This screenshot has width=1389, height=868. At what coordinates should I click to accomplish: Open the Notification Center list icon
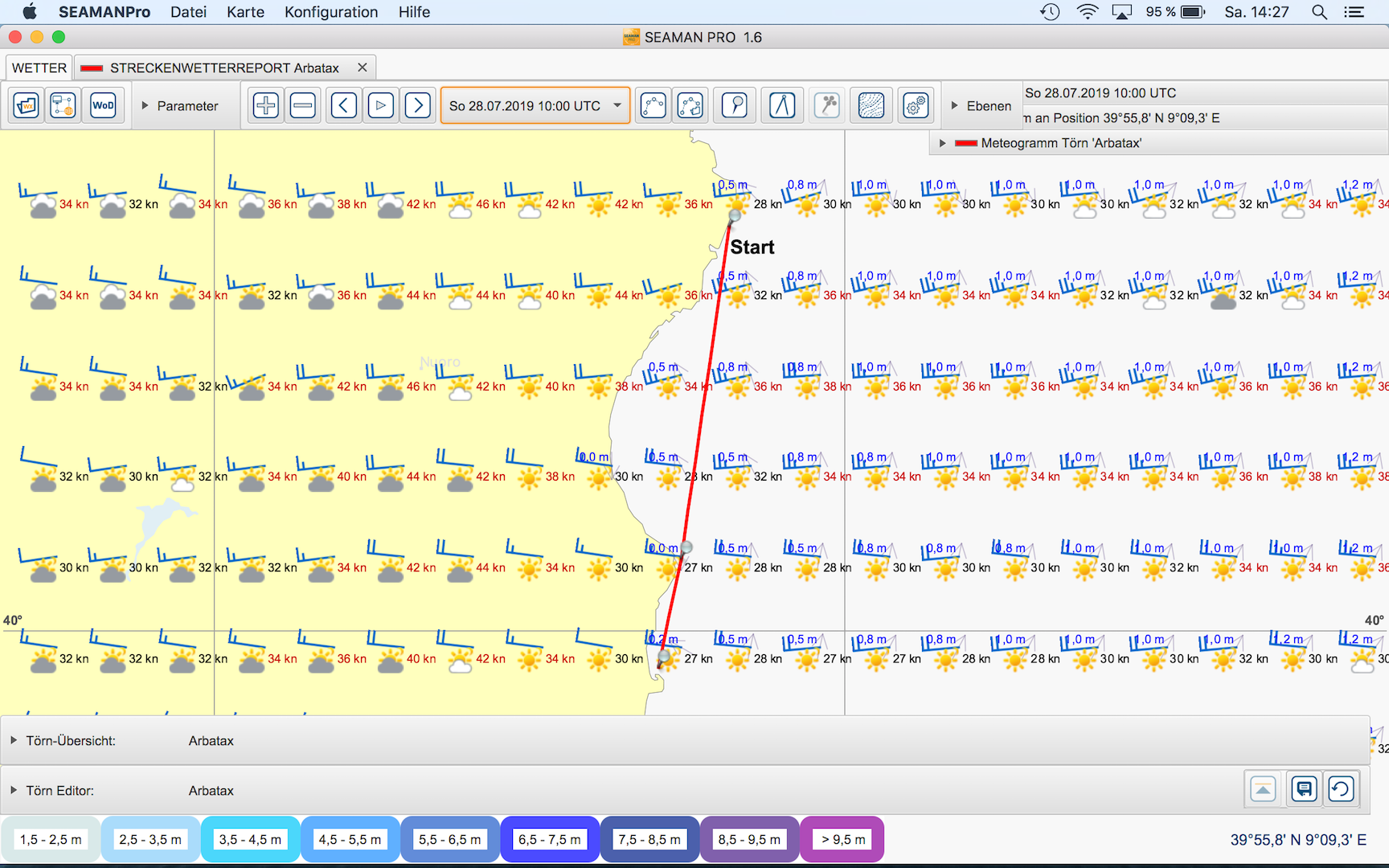coord(1354,12)
